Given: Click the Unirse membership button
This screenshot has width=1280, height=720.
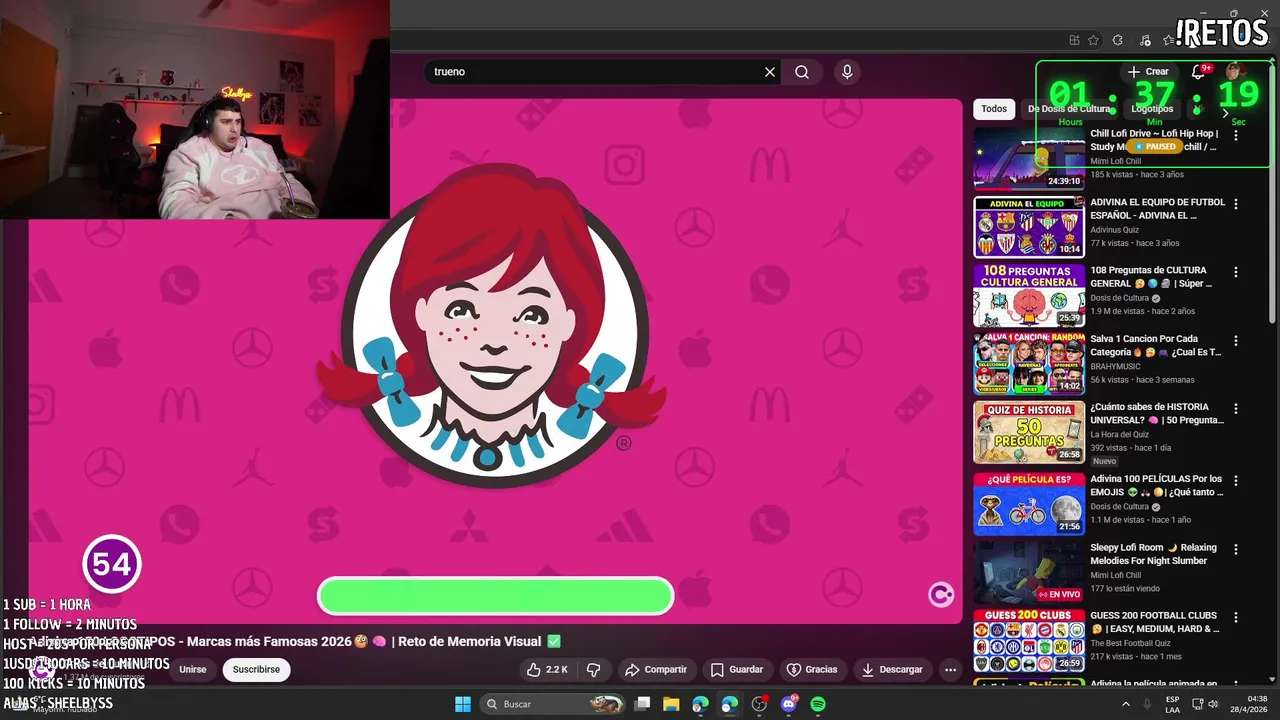Looking at the screenshot, I should click(193, 669).
